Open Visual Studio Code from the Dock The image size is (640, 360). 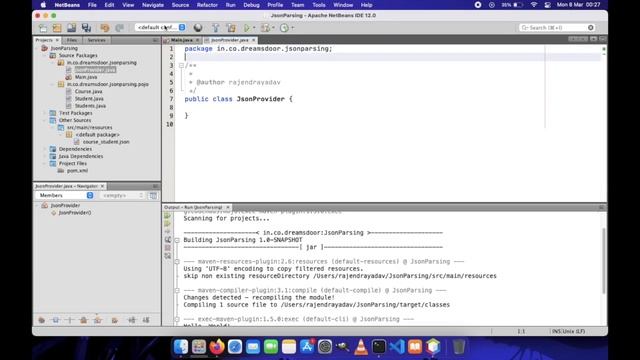tap(397, 347)
